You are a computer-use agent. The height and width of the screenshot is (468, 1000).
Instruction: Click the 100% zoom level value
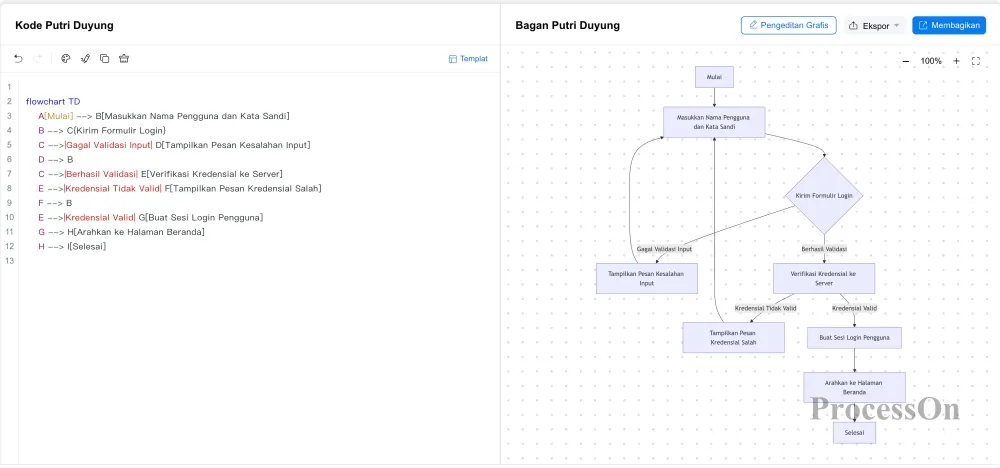point(931,61)
